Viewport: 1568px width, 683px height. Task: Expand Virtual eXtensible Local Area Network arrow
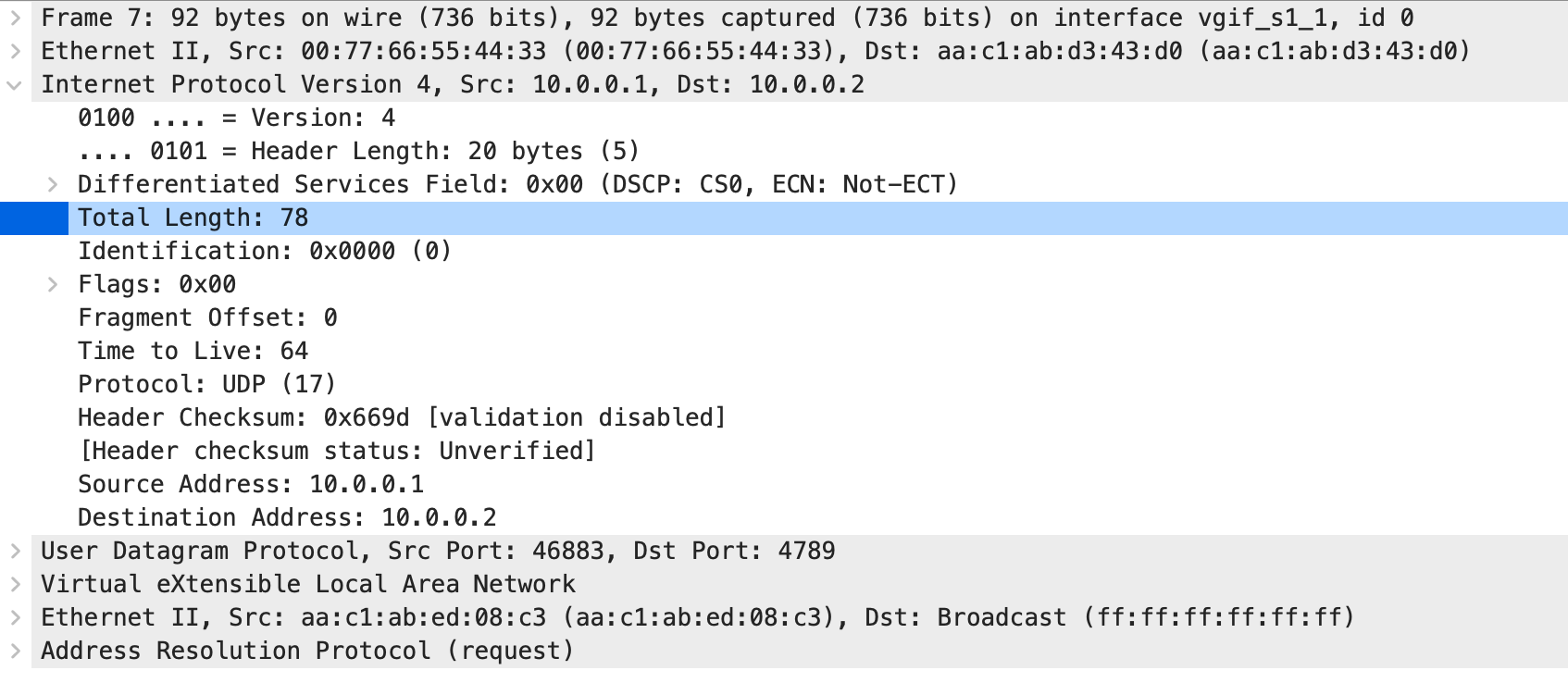(x=15, y=584)
